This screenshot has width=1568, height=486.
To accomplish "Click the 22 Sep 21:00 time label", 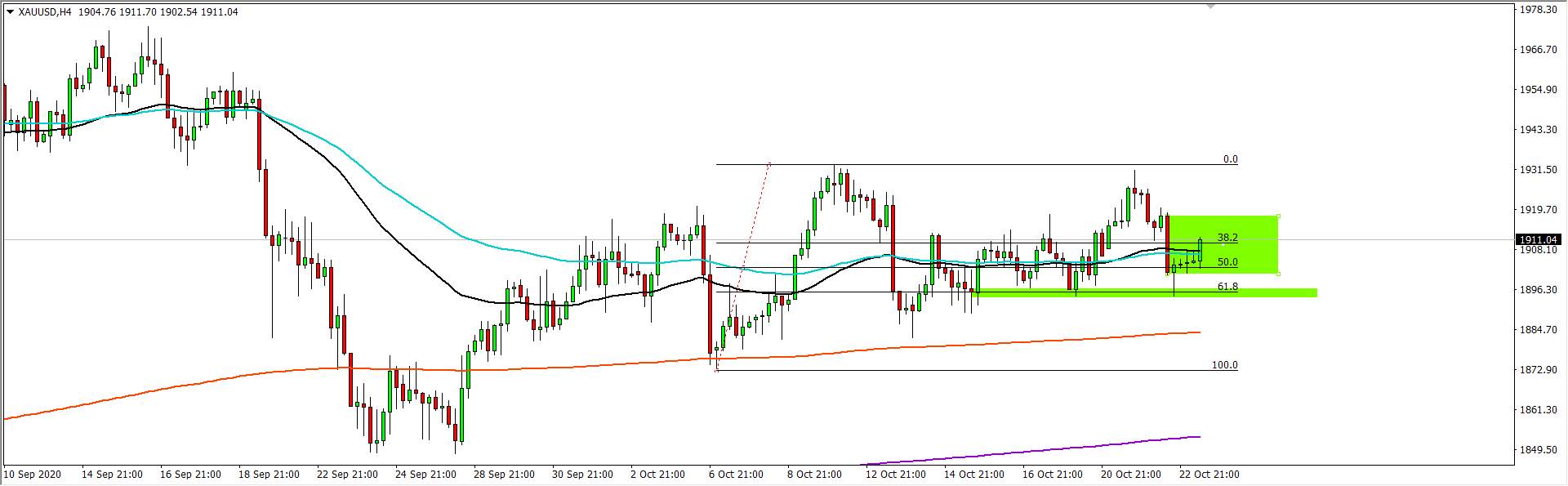I will coord(347,475).
